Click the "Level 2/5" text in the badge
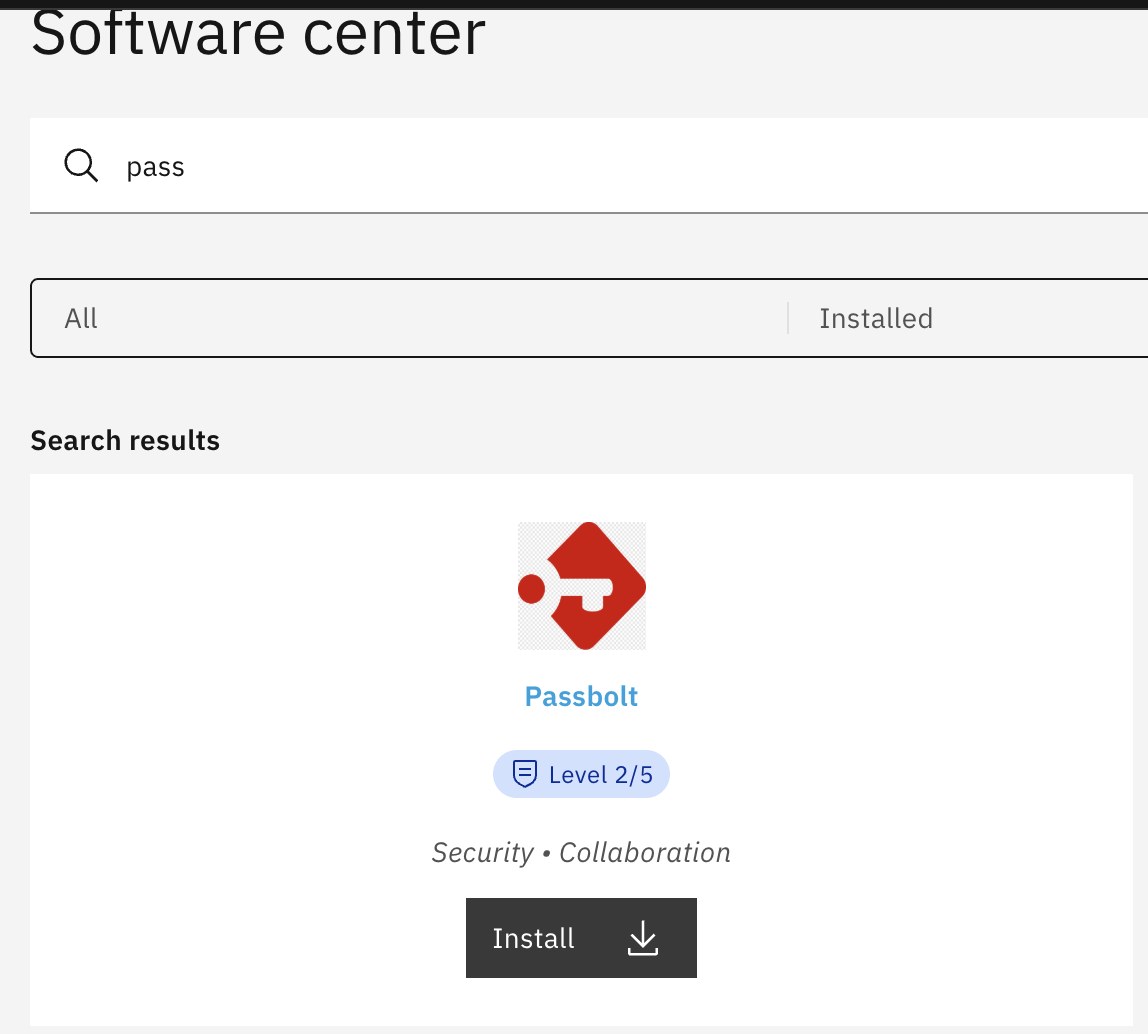This screenshot has width=1148, height=1034. pyautogui.click(x=601, y=775)
